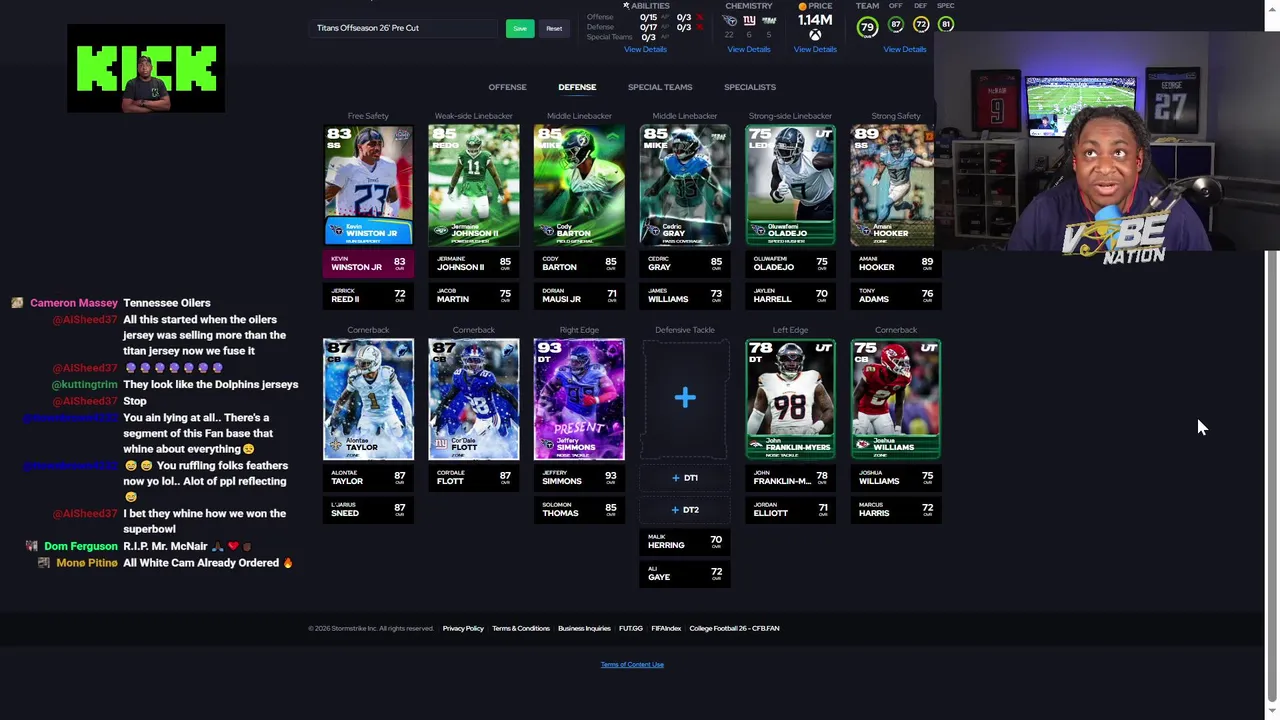The height and width of the screenshot is (720, 1280).
Task: Open Cor'Dale Flott cornerback card
Action: [x=473, y=400]
